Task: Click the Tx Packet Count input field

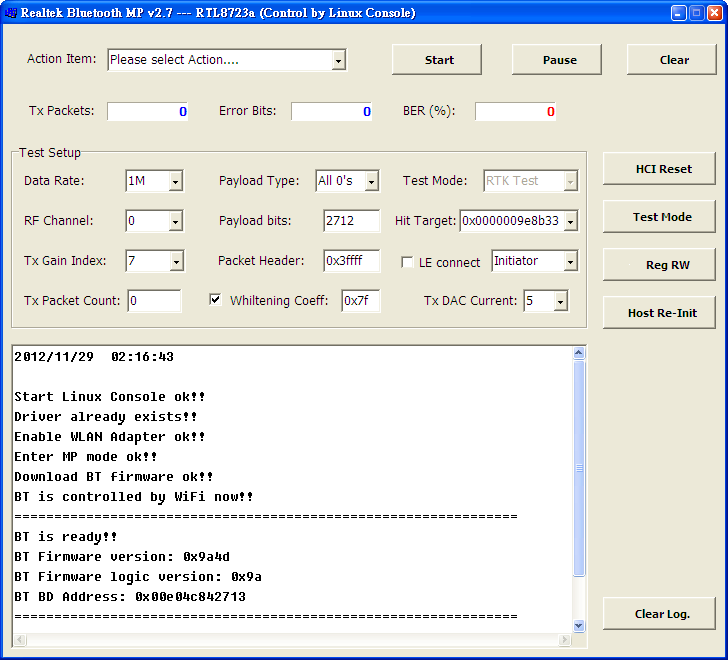Action: click(154, 301)
